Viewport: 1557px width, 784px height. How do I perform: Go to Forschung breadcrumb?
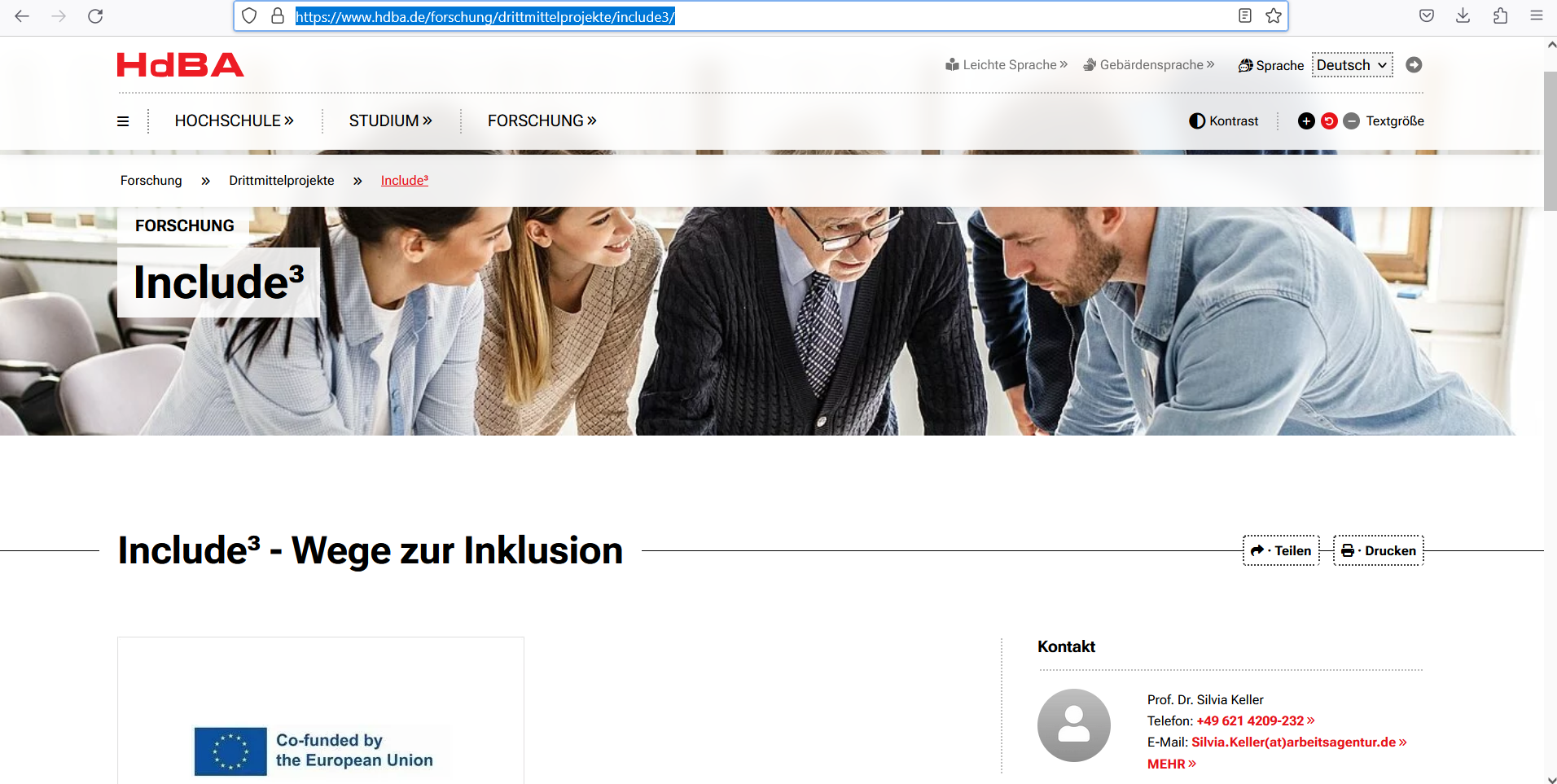[x=151, y=181]
